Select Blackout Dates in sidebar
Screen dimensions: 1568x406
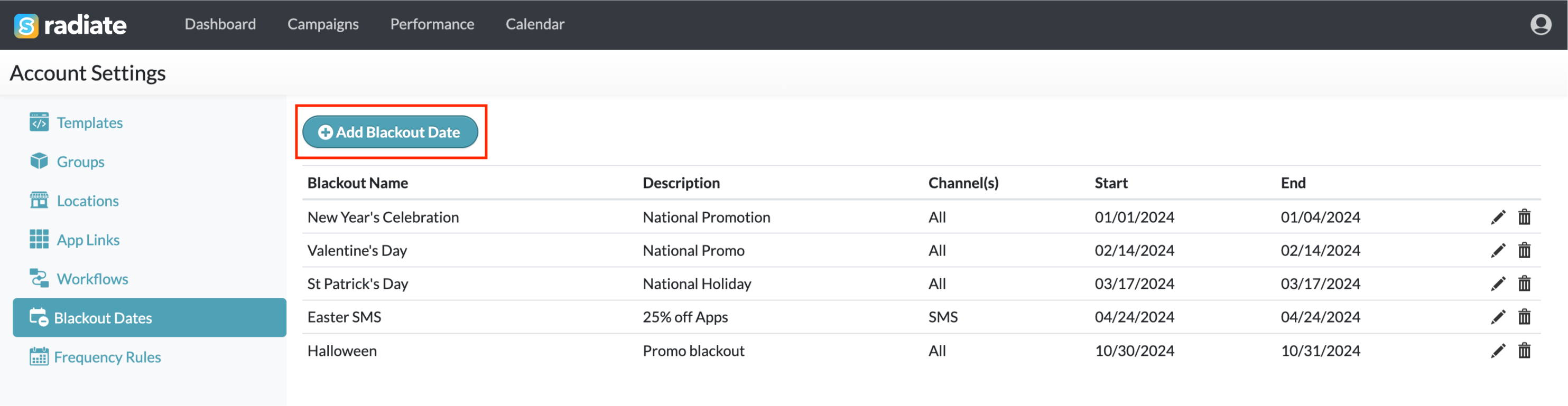click(x=149, y=317)
